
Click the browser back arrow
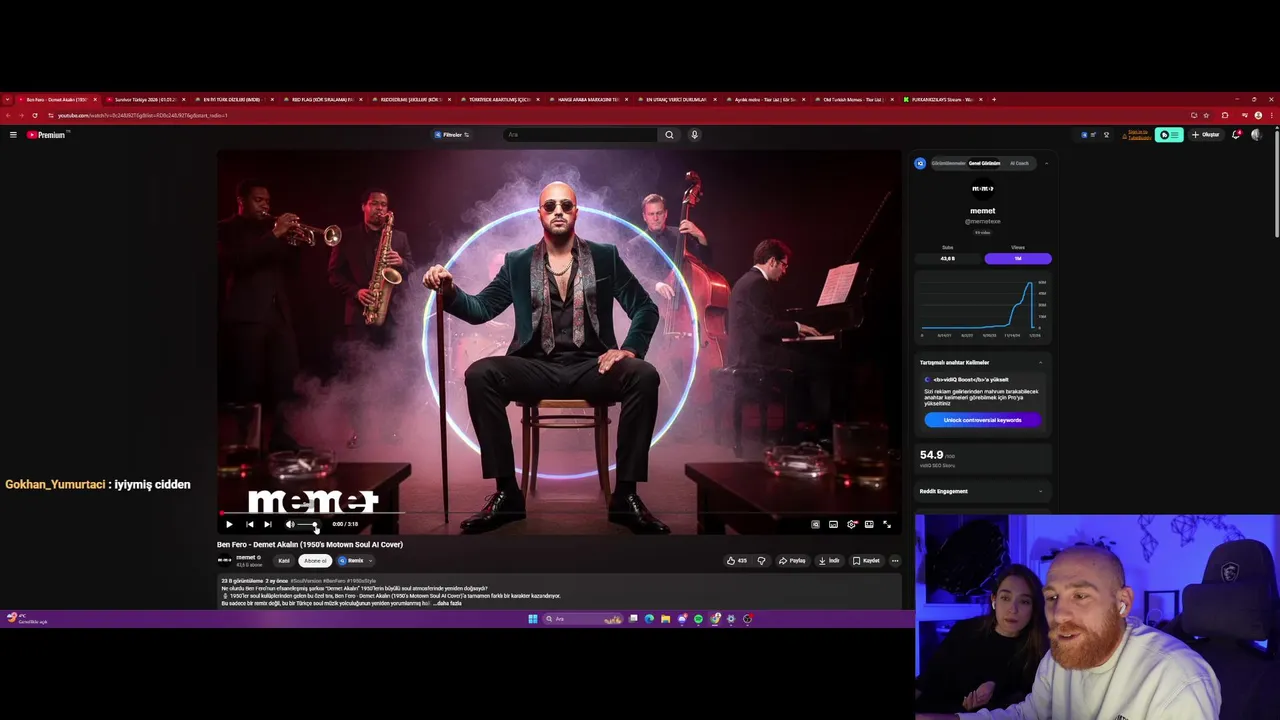click(9, 115)
